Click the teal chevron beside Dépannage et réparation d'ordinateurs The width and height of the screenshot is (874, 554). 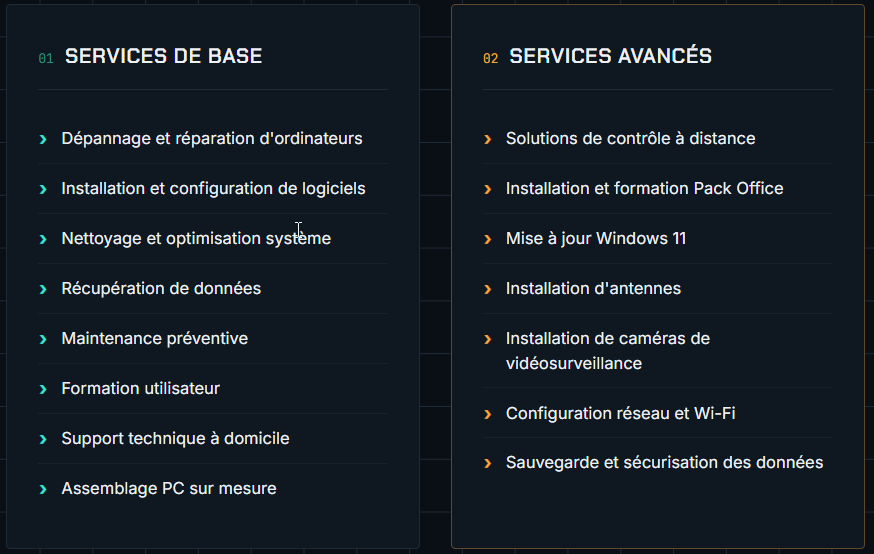[x=43, y=139]
